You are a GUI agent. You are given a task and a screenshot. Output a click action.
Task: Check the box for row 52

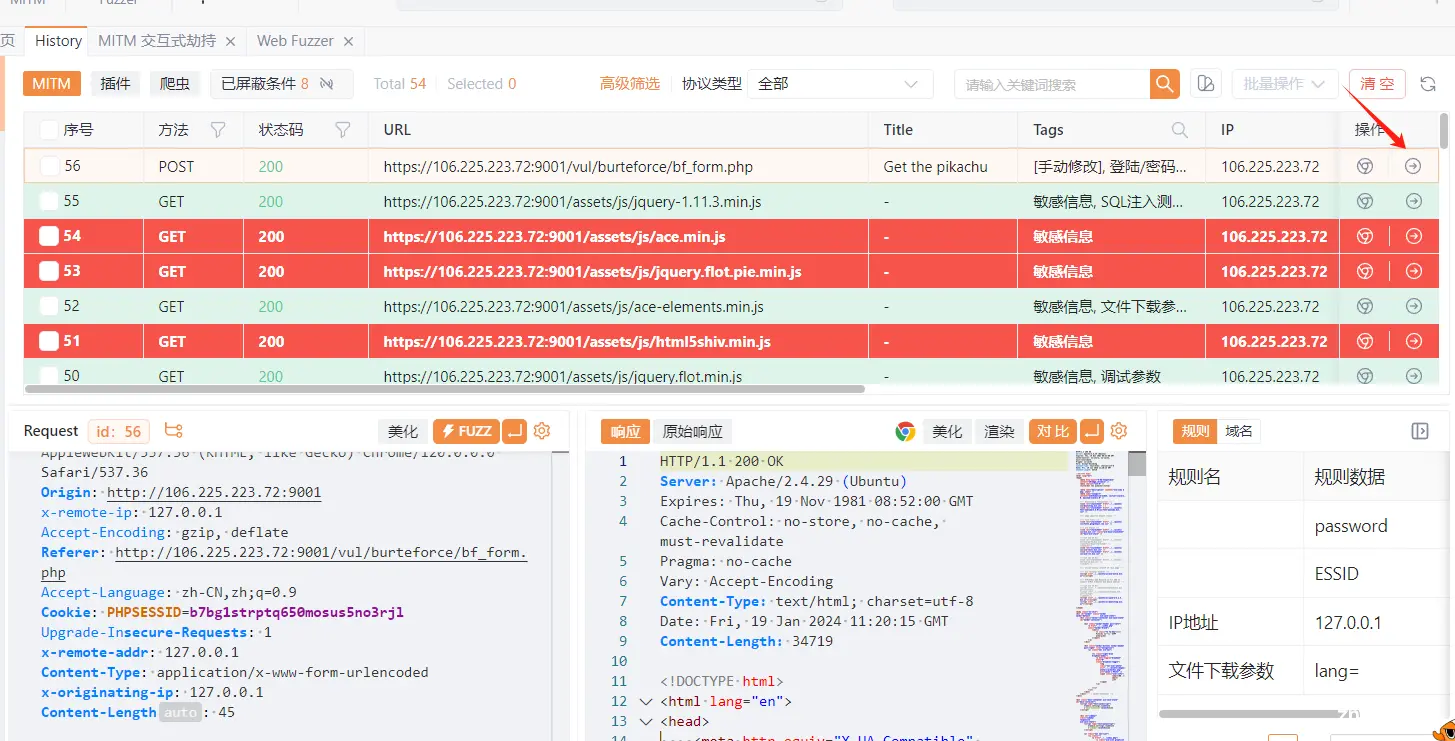click(49, 306)
